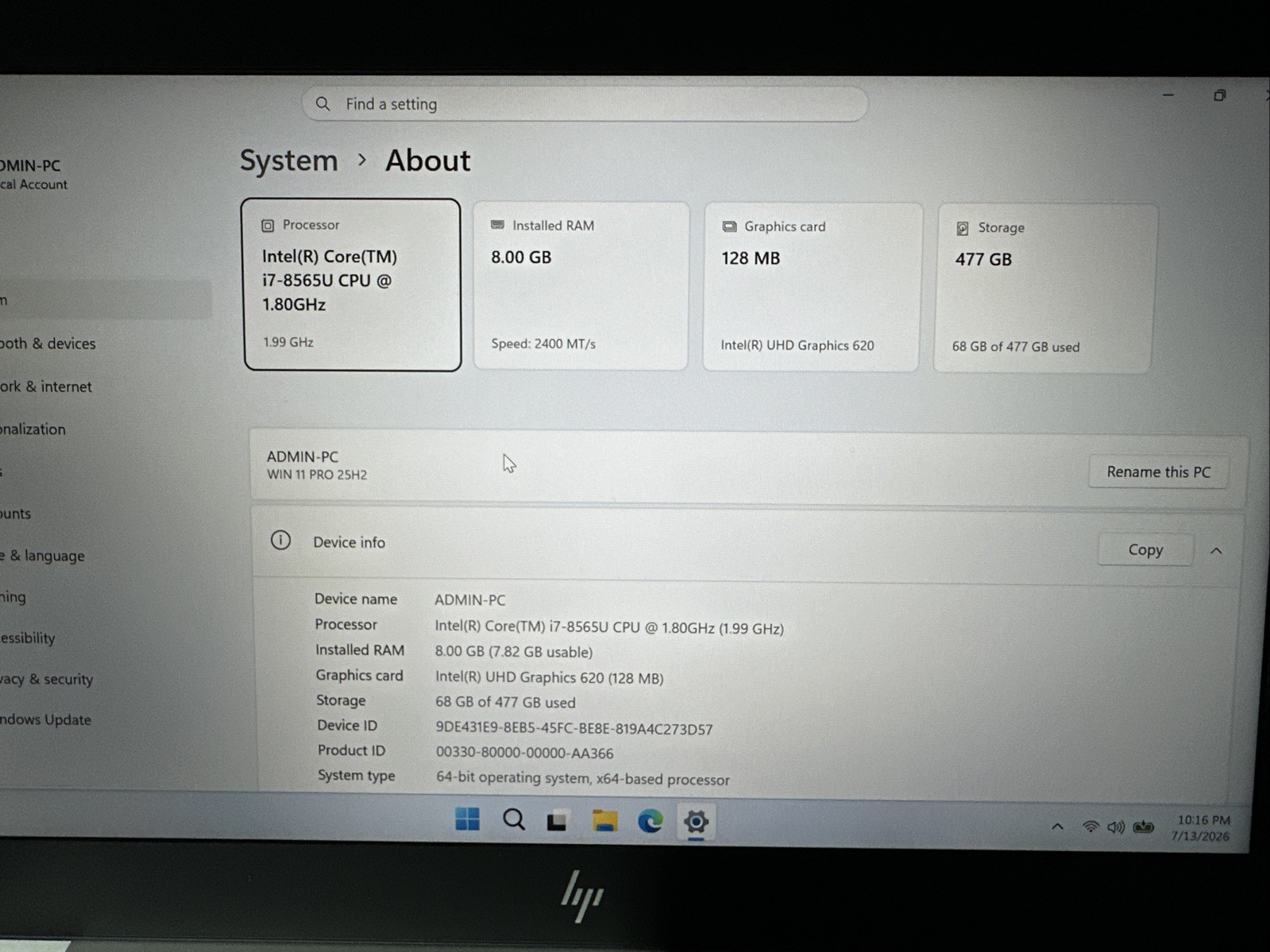The height and width of the screenshot is (952, 1270).
Task: Open Windows Update in sidebar
Action: click(x=46, y=720)
